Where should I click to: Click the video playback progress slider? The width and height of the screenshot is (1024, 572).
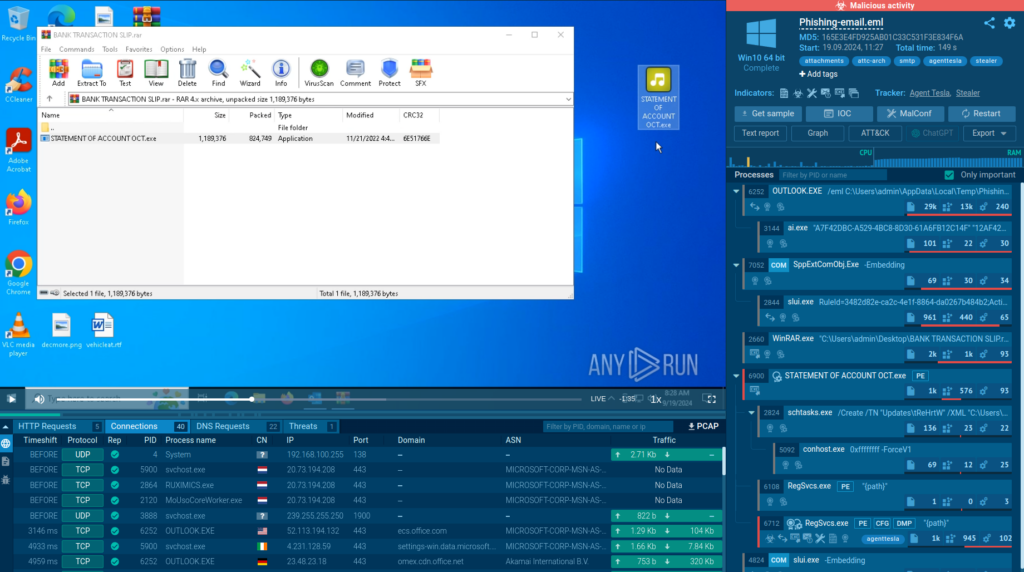(x=300, y=399)
